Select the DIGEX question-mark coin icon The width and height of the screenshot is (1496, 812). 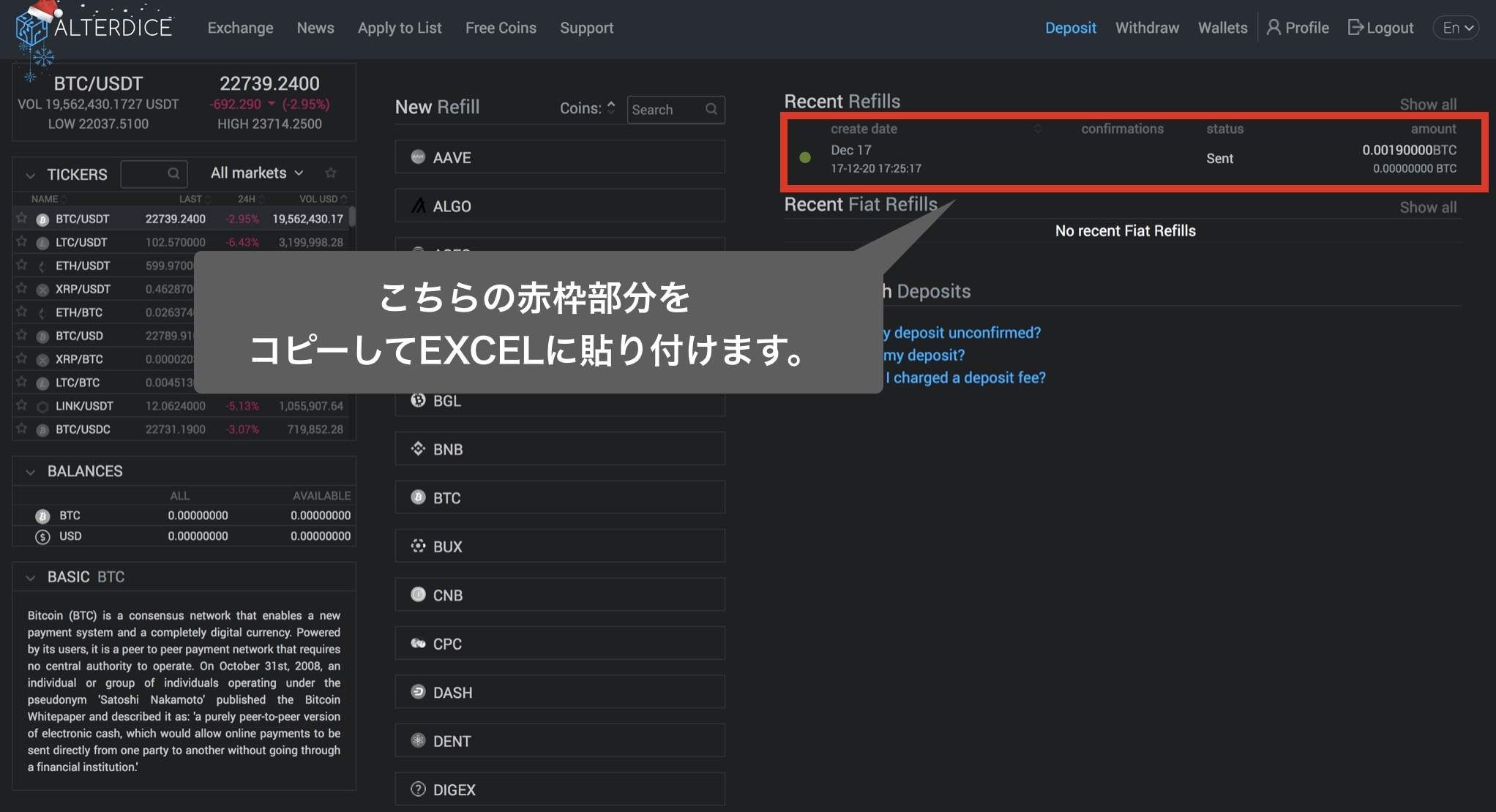click(418, 789)
